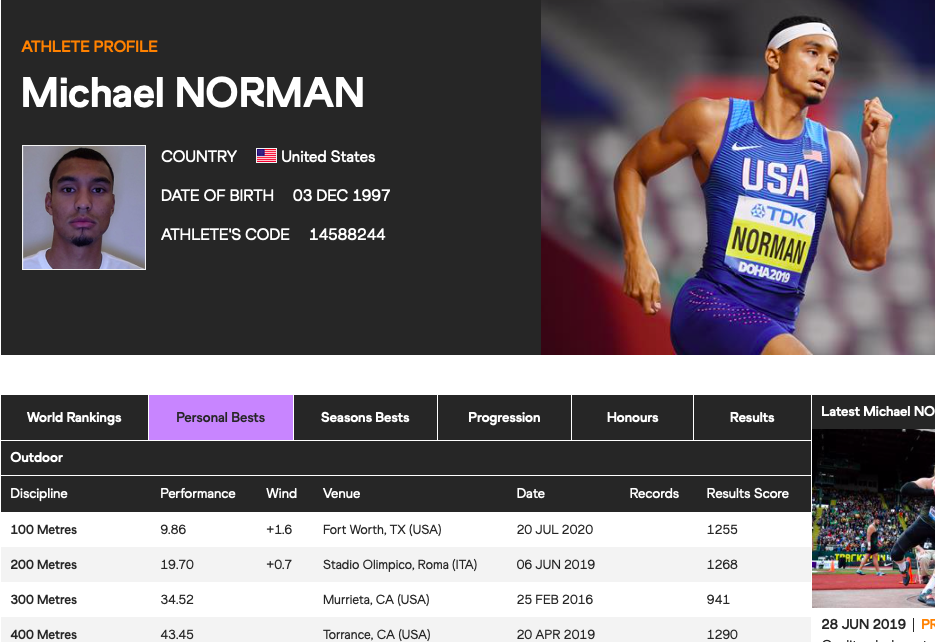The image size is (935, 642).
Task: Open the Progression tab
Action: [x=504, y=417]
